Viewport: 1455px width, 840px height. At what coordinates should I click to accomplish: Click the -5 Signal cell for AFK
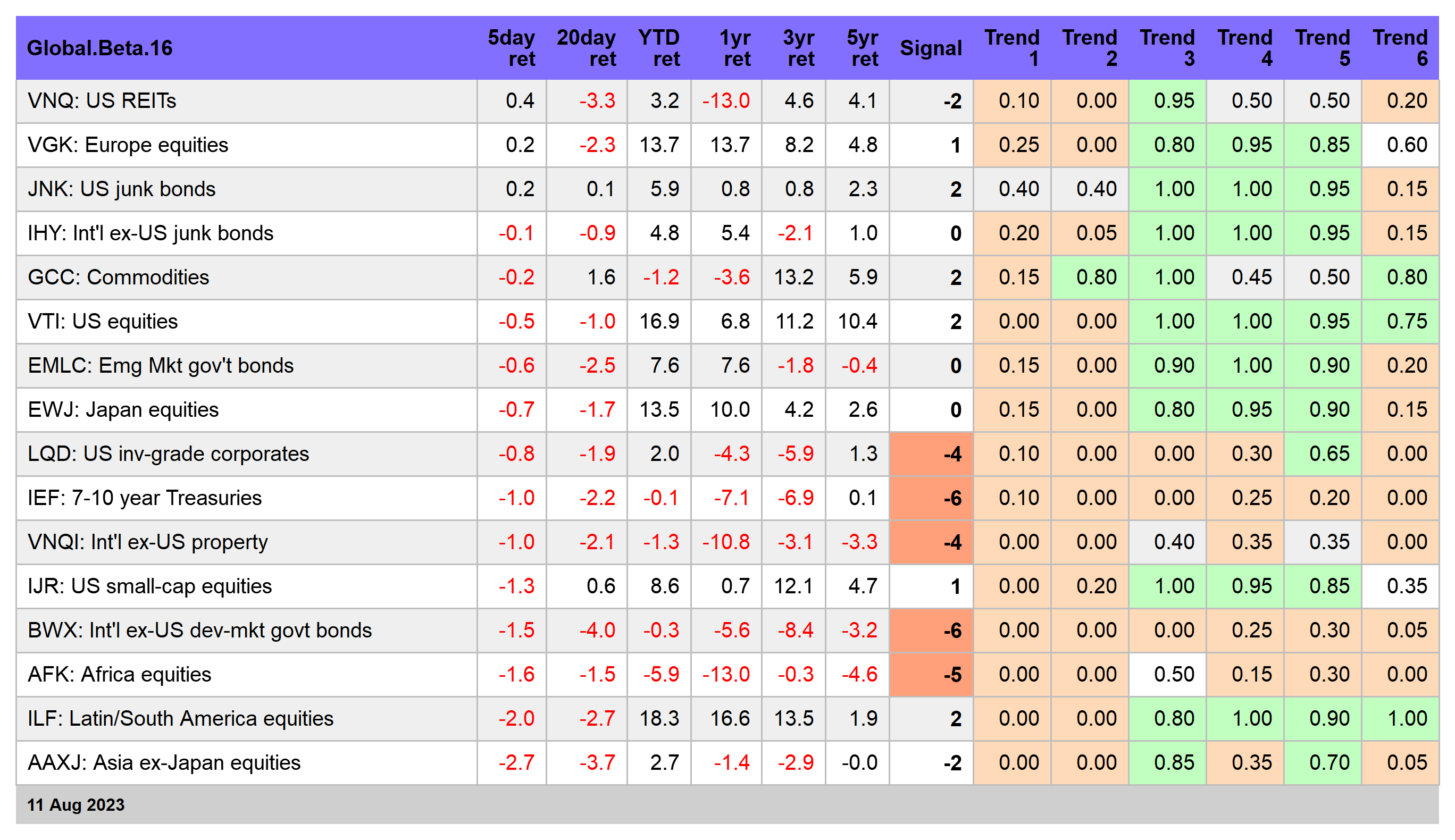(931, 675)
